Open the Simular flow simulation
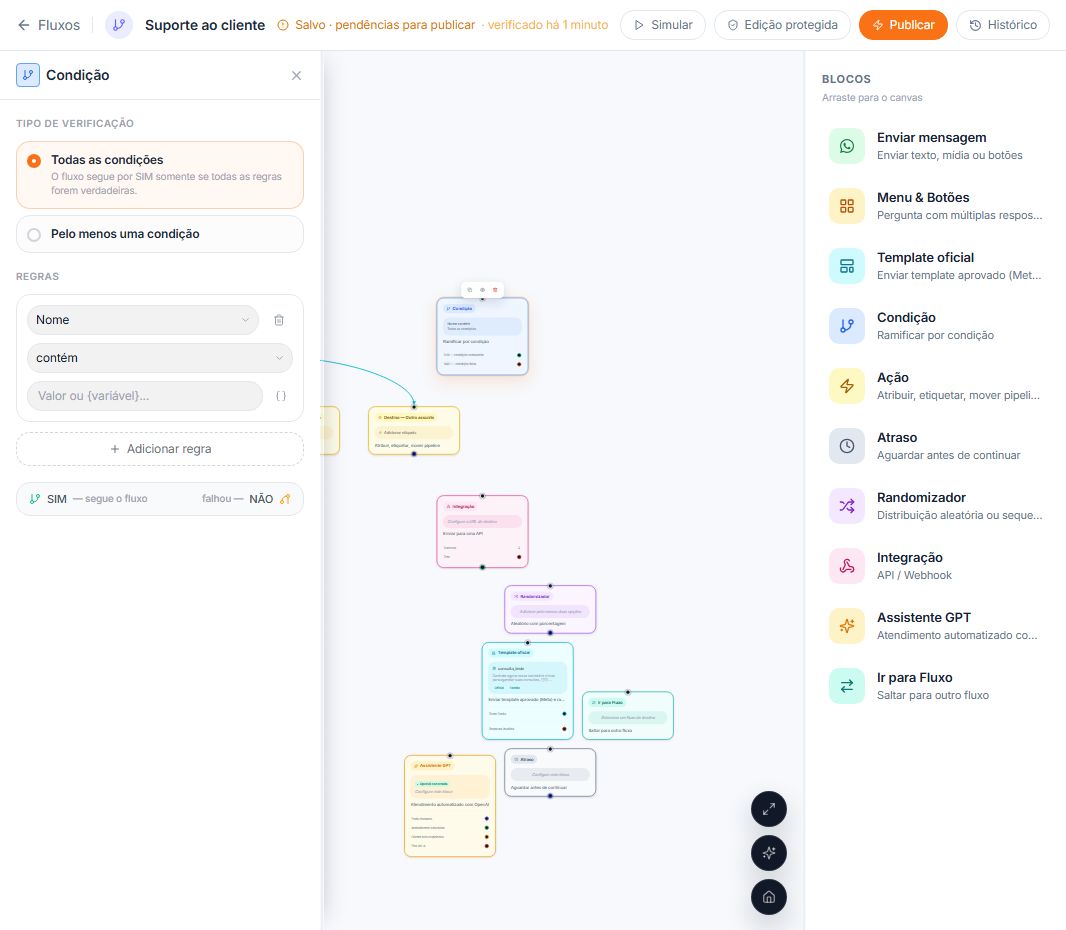 tap(663, 25)
